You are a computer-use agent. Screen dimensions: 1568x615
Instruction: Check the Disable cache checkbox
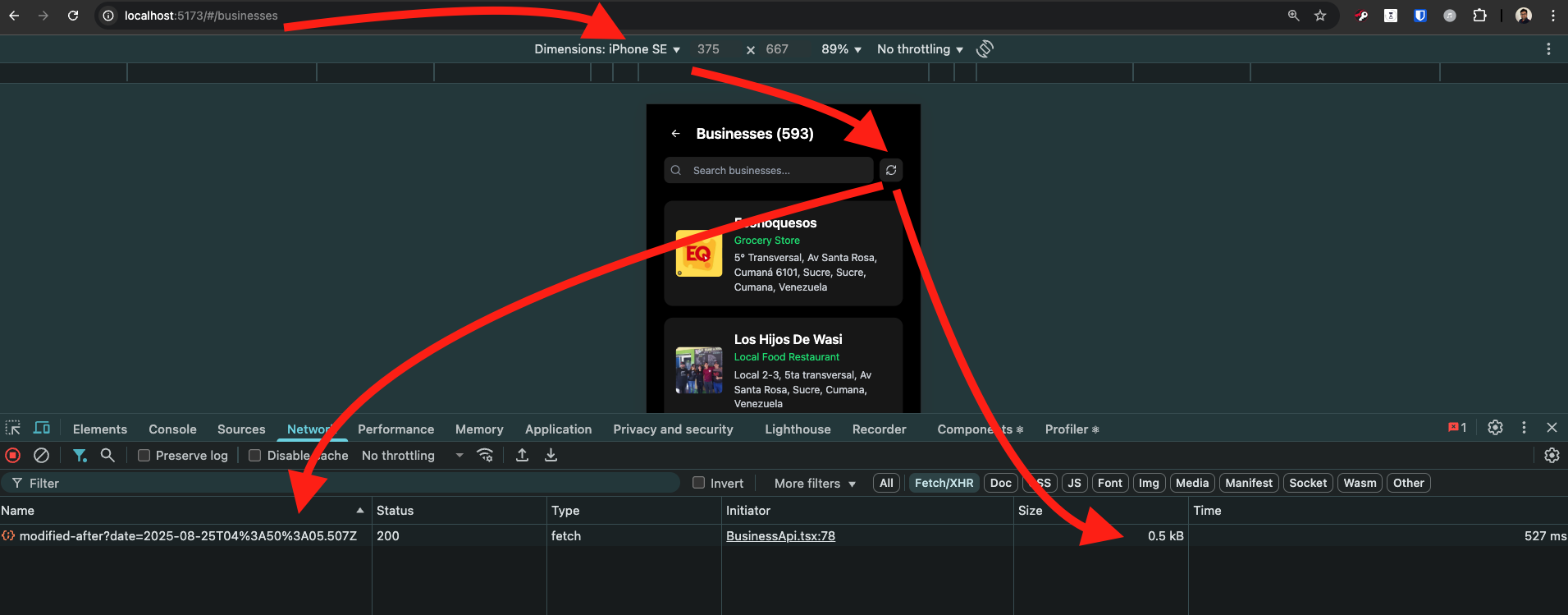coord(254,456)
